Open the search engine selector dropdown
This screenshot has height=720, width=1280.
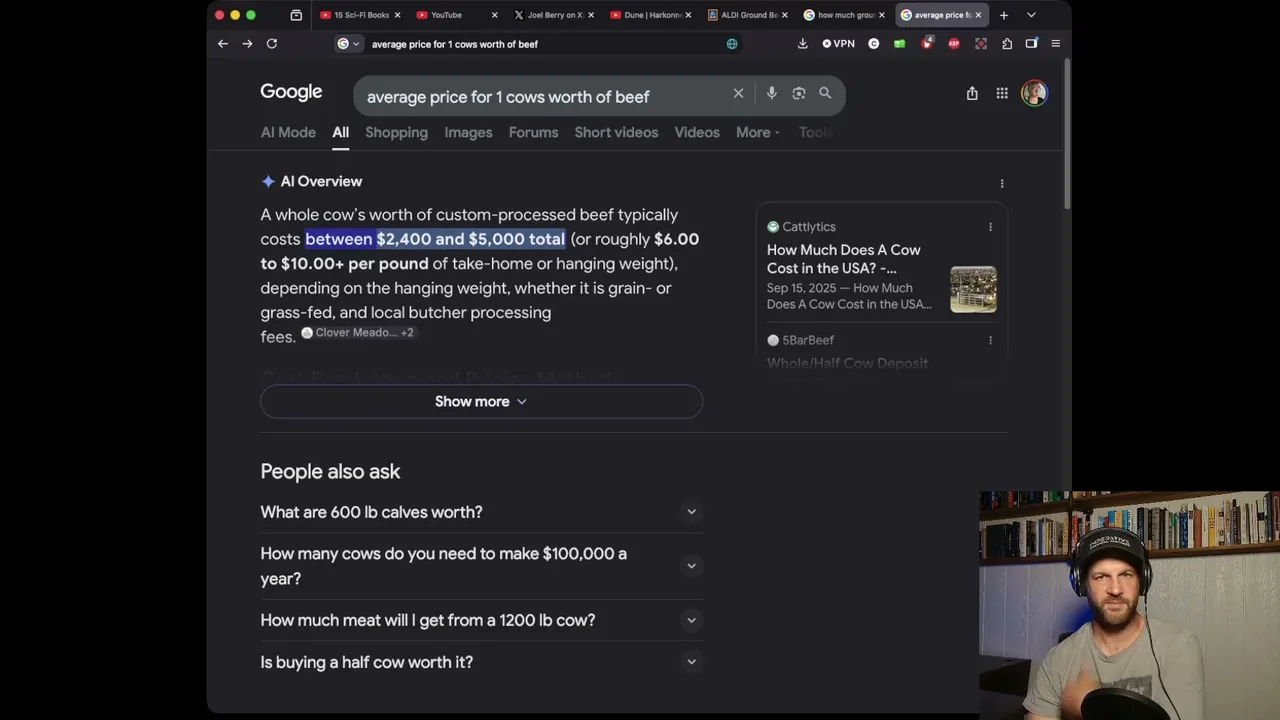(x=348, y=44)
